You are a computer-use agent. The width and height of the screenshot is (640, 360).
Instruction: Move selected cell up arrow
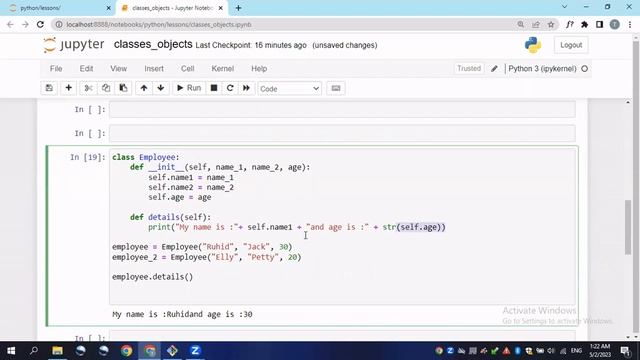[144, 88]
